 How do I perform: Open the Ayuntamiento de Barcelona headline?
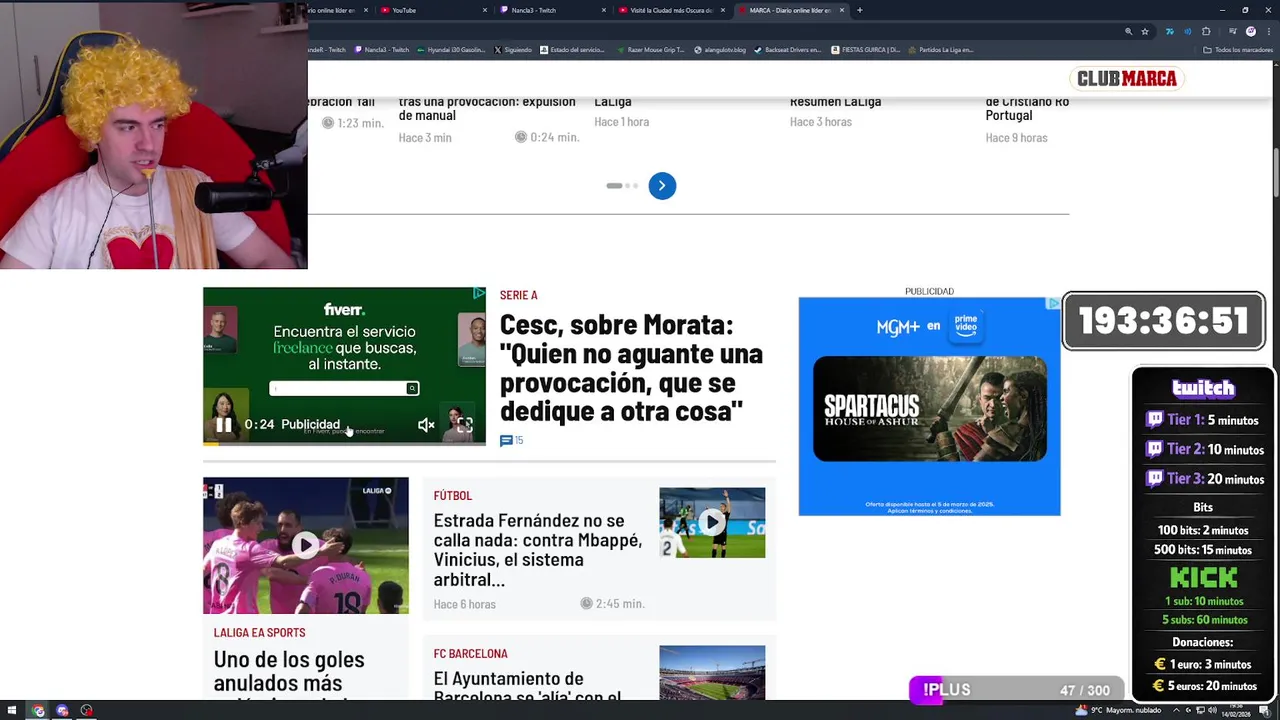point(527,686)
